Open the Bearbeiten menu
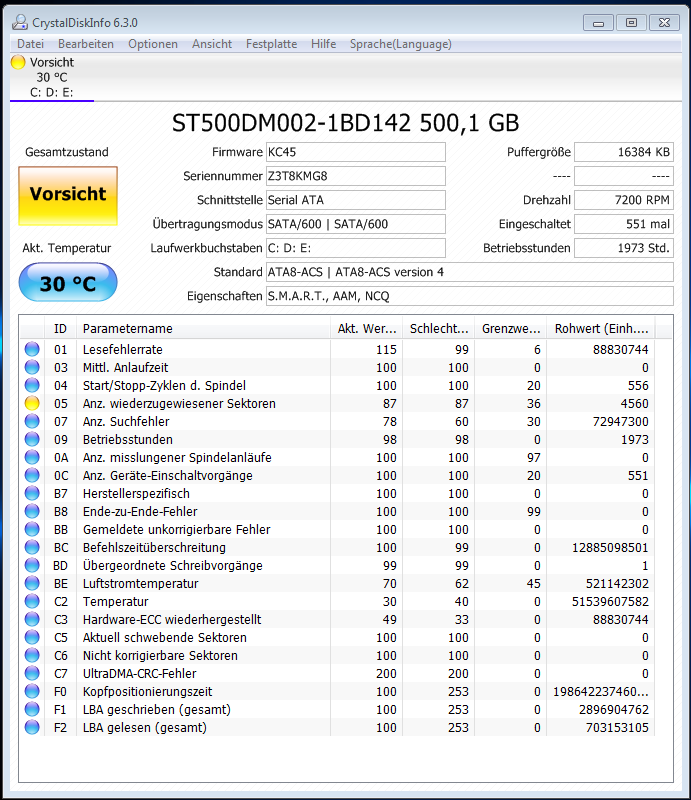691x800 pixels. click(86, 44)
